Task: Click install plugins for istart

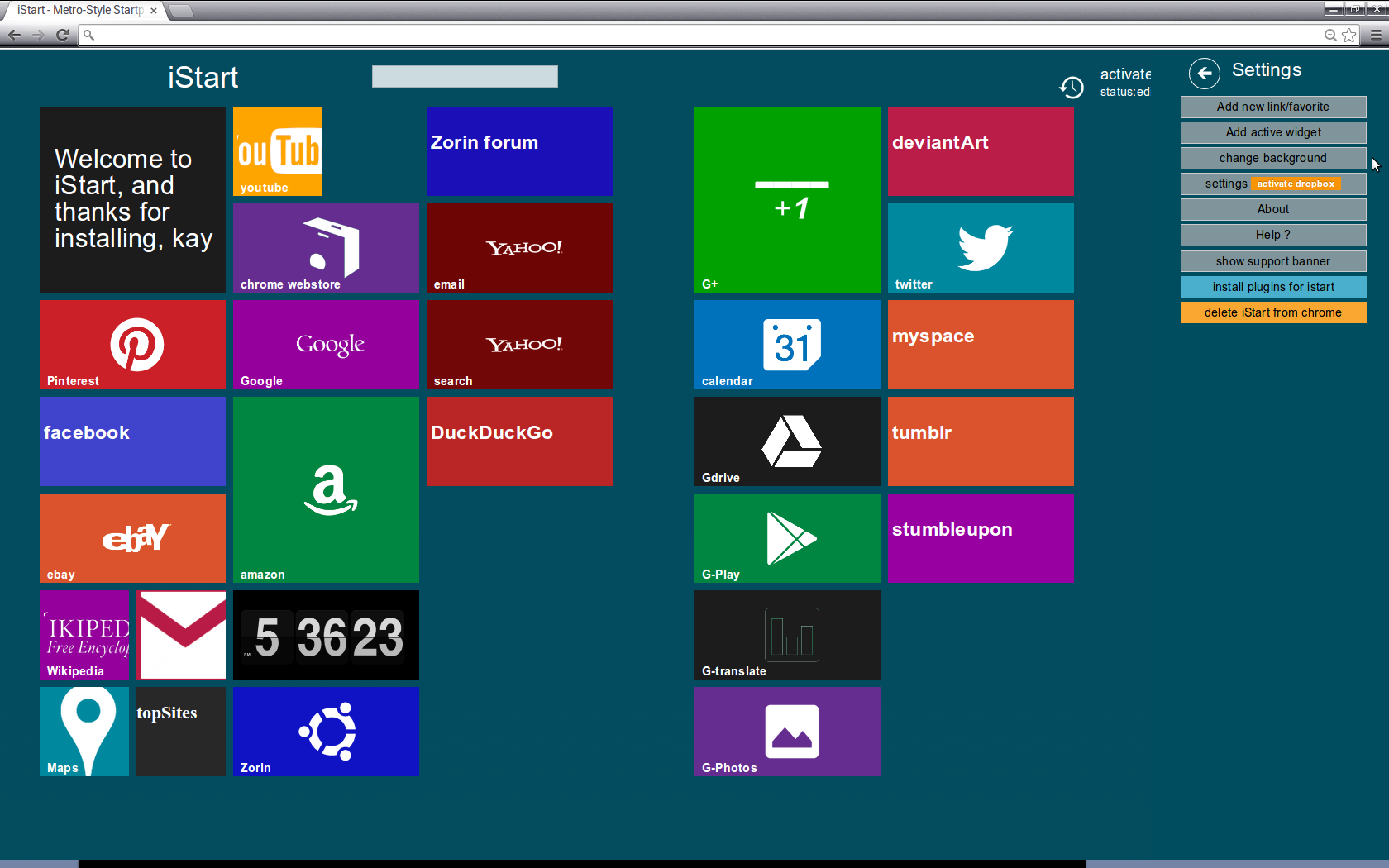Action: pos(1272,287)
